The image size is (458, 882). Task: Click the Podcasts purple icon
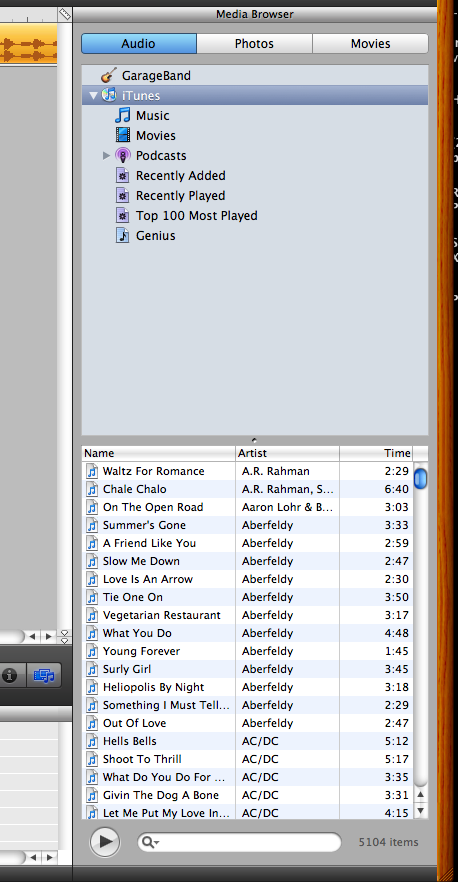pos(123,155)
